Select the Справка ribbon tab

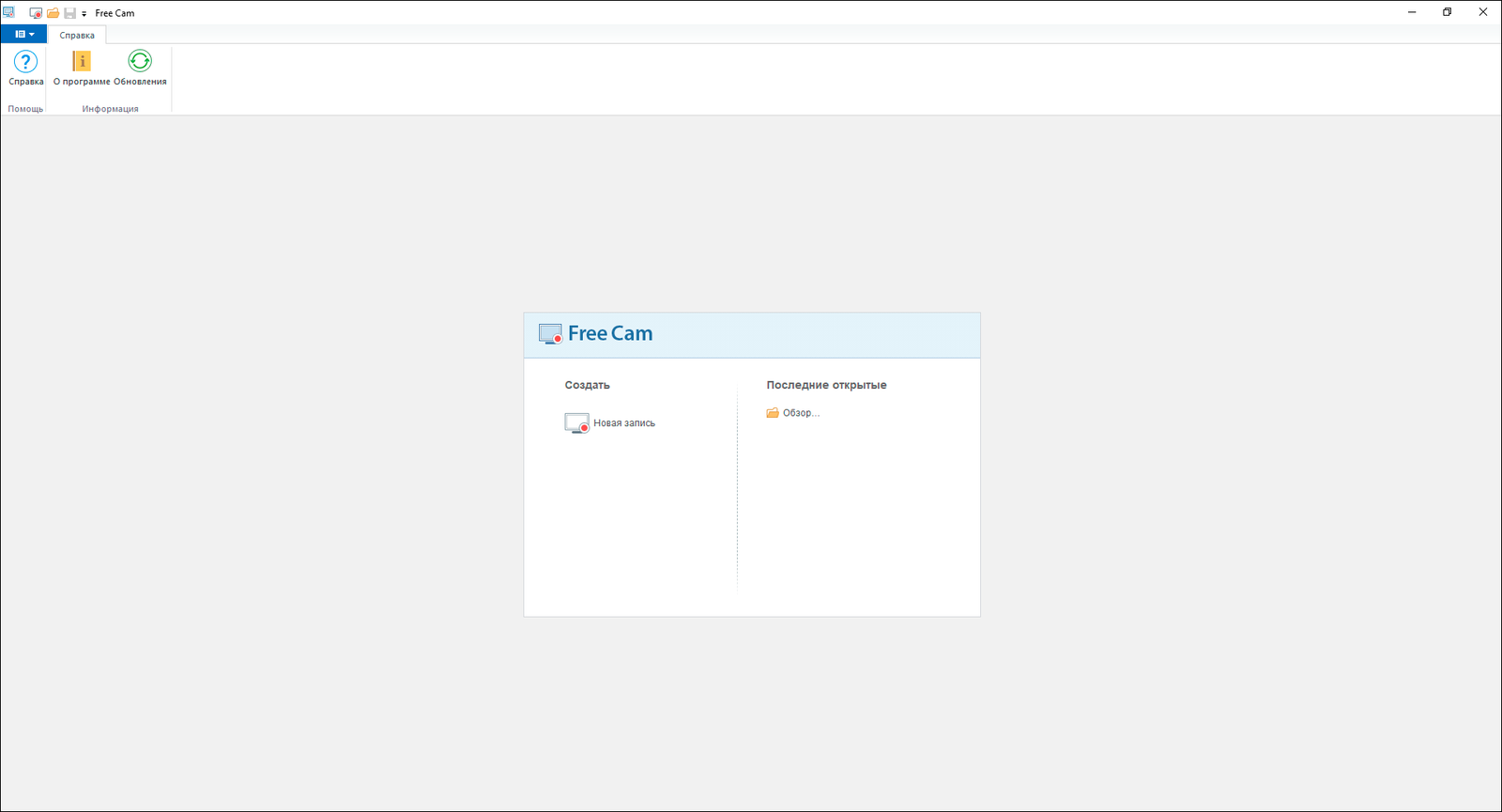[x=77, y=35]
